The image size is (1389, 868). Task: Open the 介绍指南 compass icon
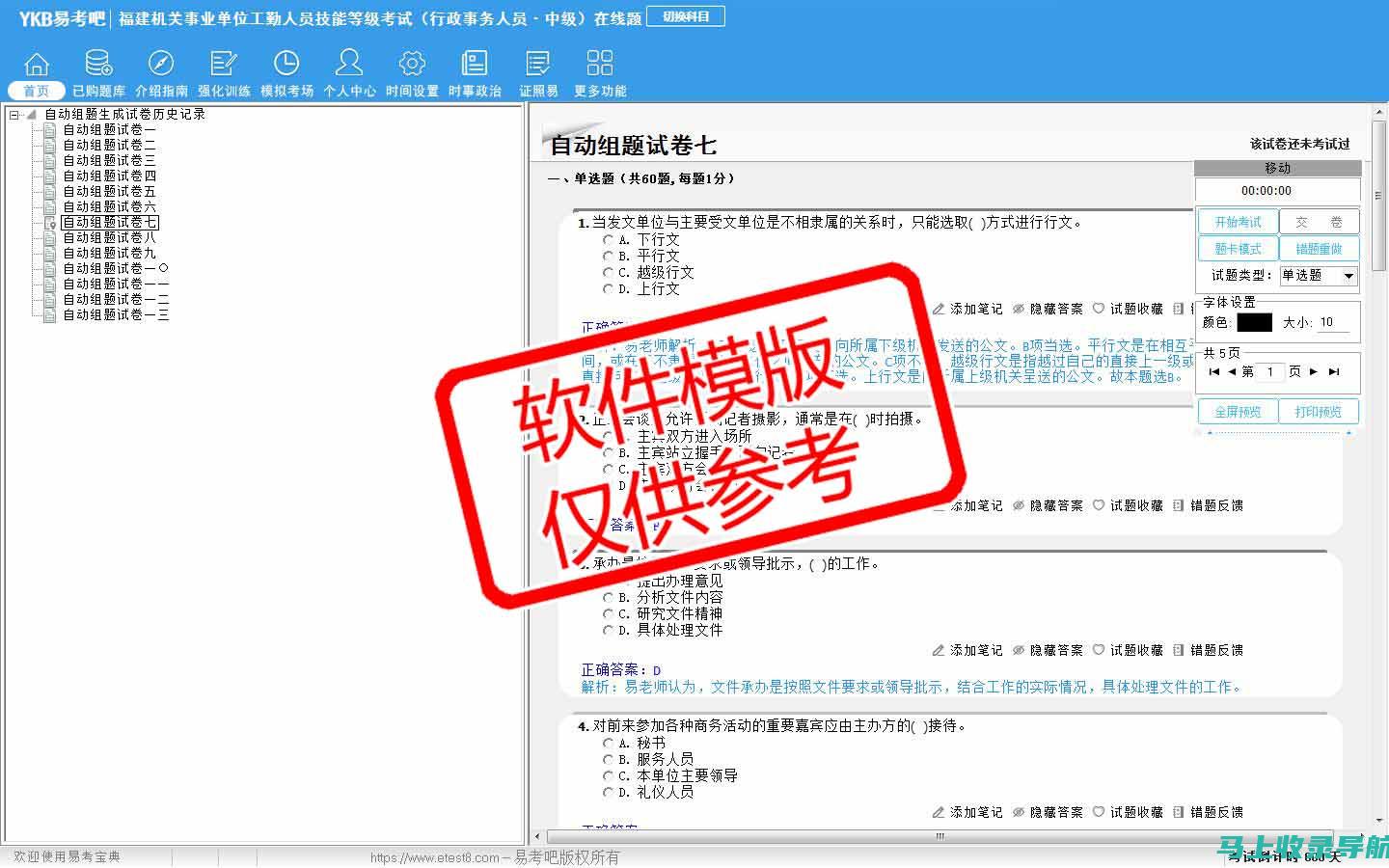point(161,65)
